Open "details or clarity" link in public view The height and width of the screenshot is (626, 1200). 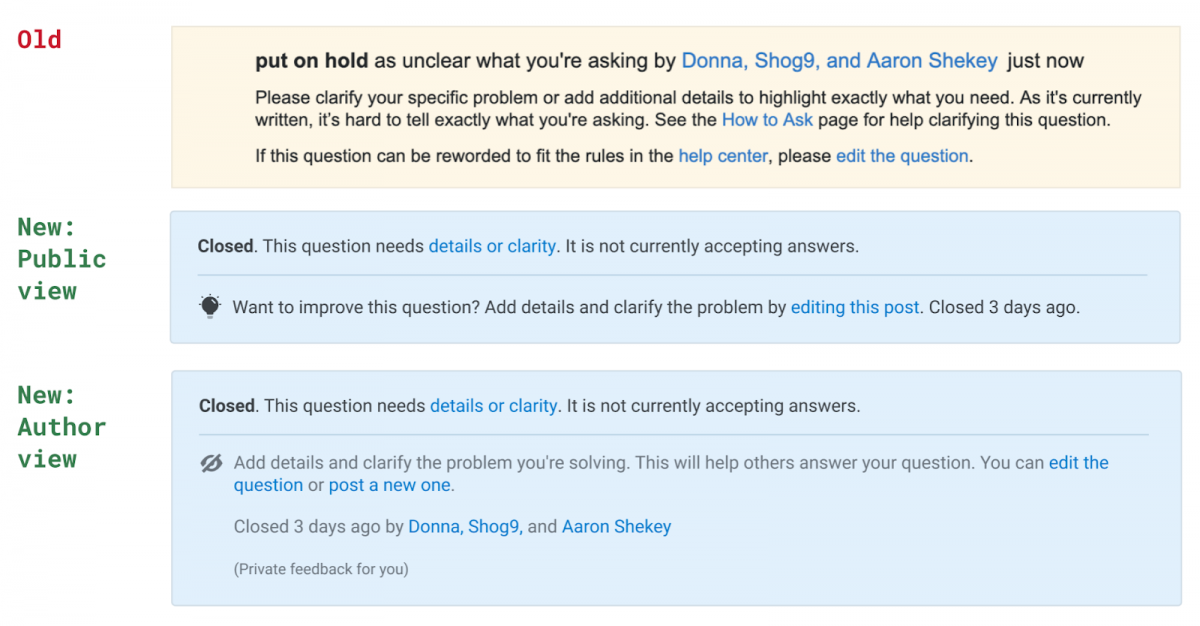492,246
